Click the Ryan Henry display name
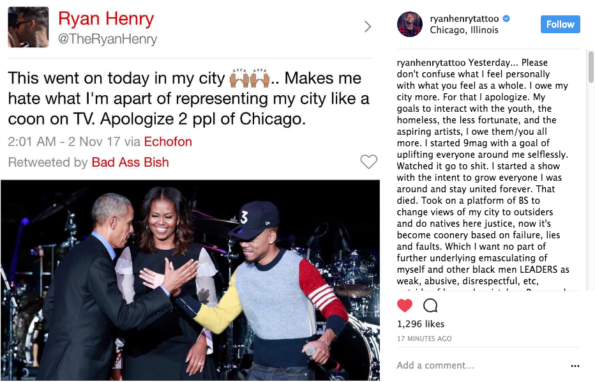This screenshot has width=595, height=382. point(106,19)
